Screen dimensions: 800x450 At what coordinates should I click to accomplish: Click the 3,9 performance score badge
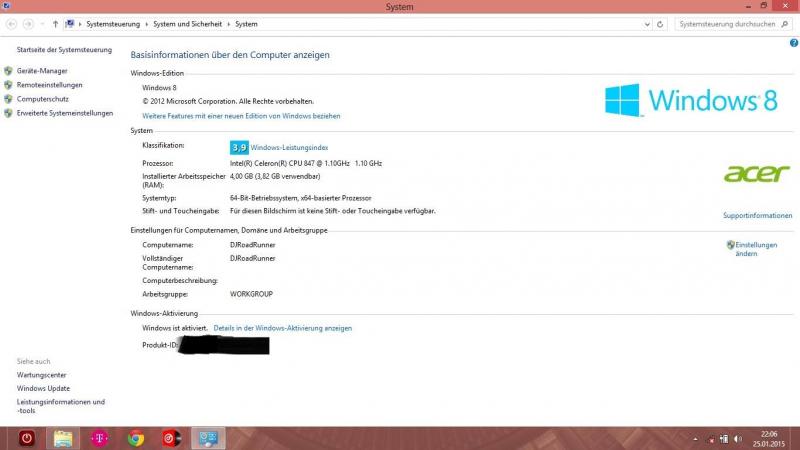tap(239, 147)
